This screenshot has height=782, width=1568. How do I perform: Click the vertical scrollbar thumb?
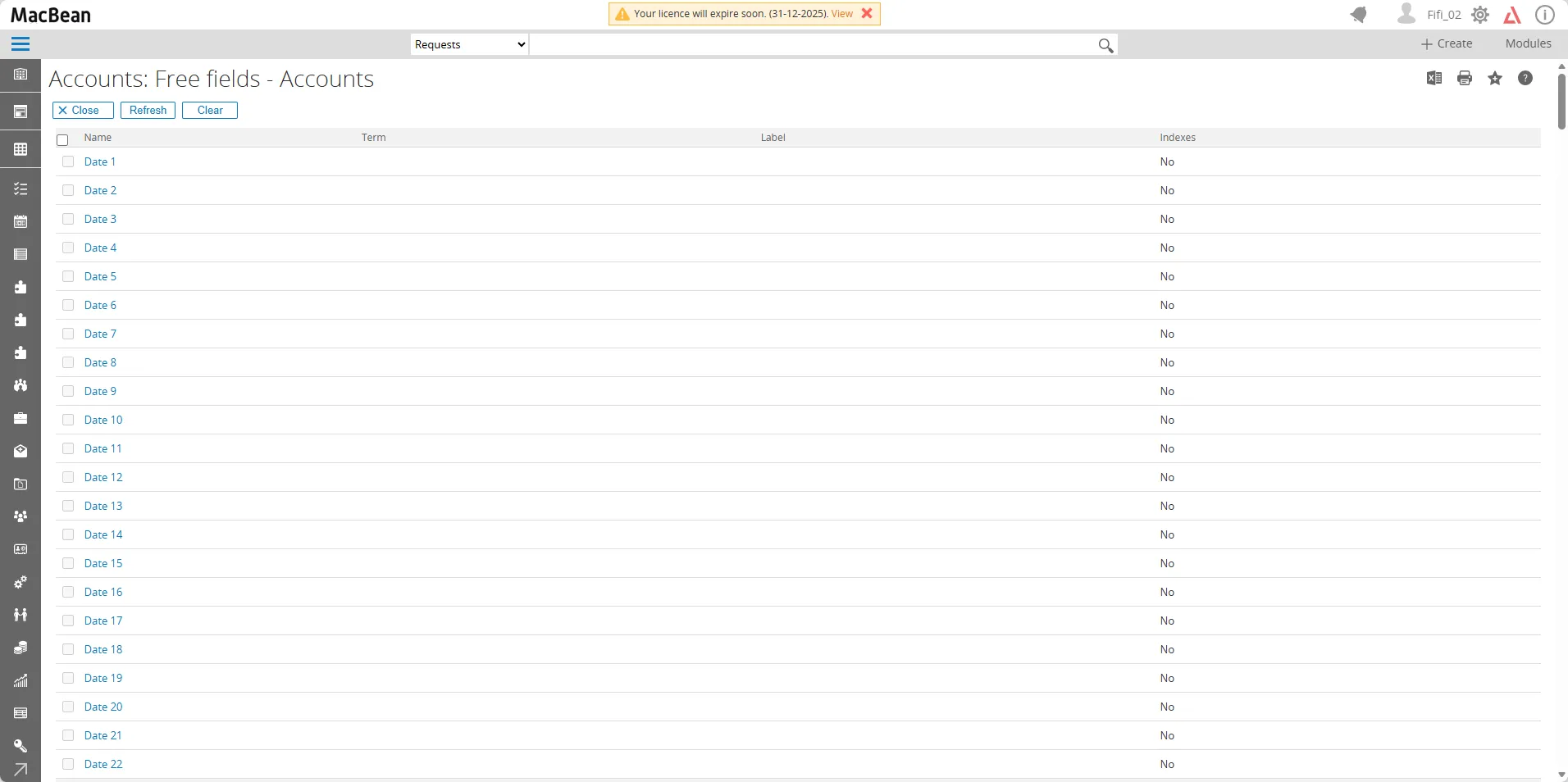point(1561,101)
